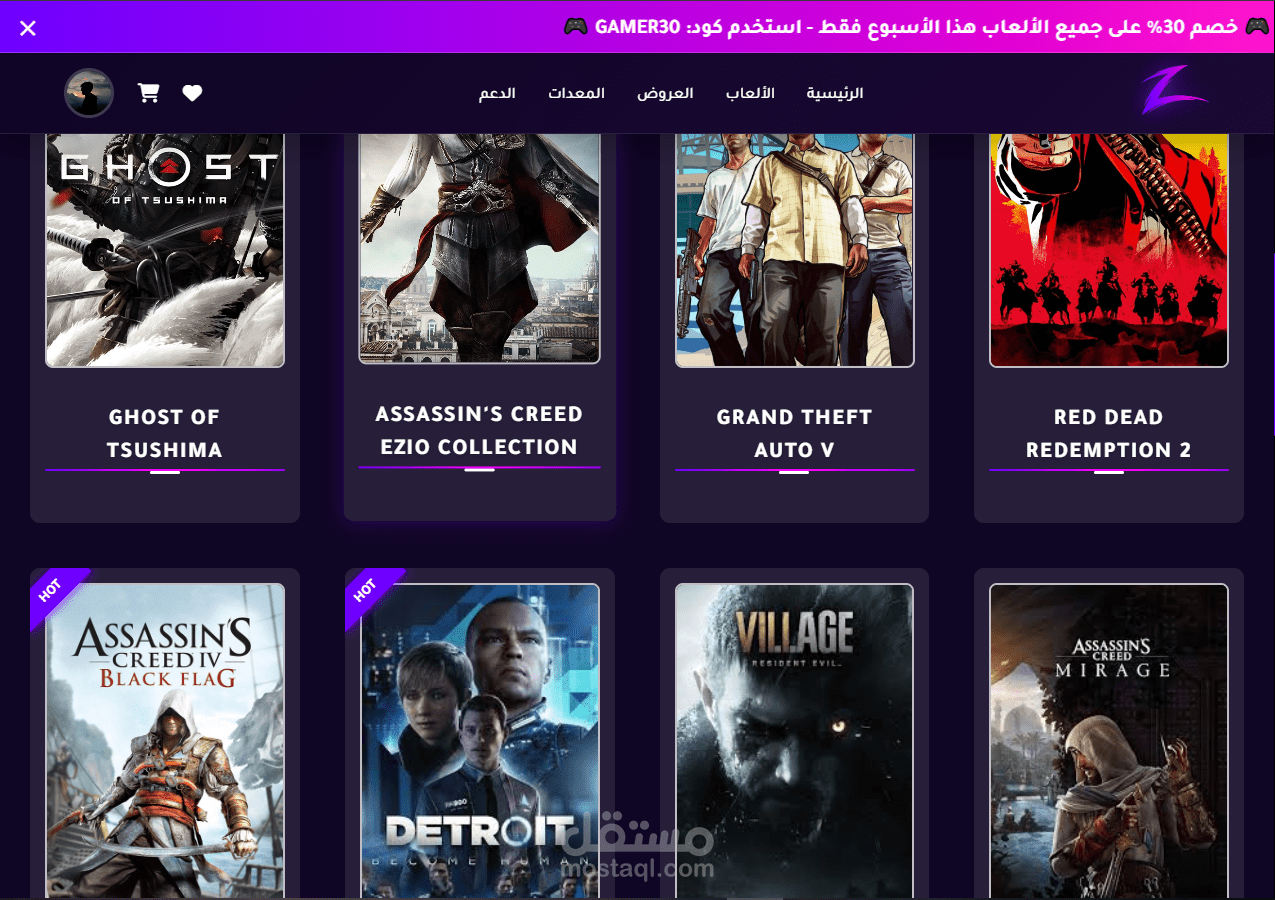Click the purple Z site logo

(1175, 92)
